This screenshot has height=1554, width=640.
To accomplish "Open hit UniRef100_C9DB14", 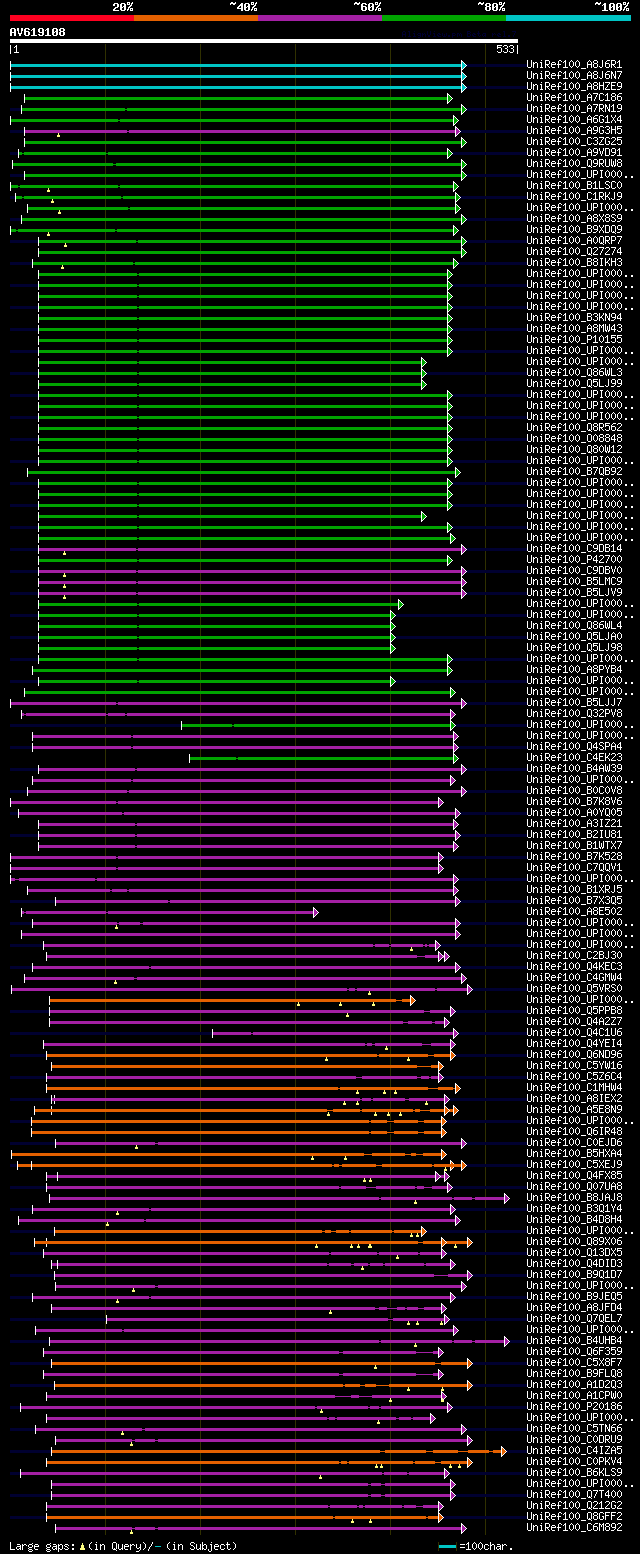I will tap(574, 549).
